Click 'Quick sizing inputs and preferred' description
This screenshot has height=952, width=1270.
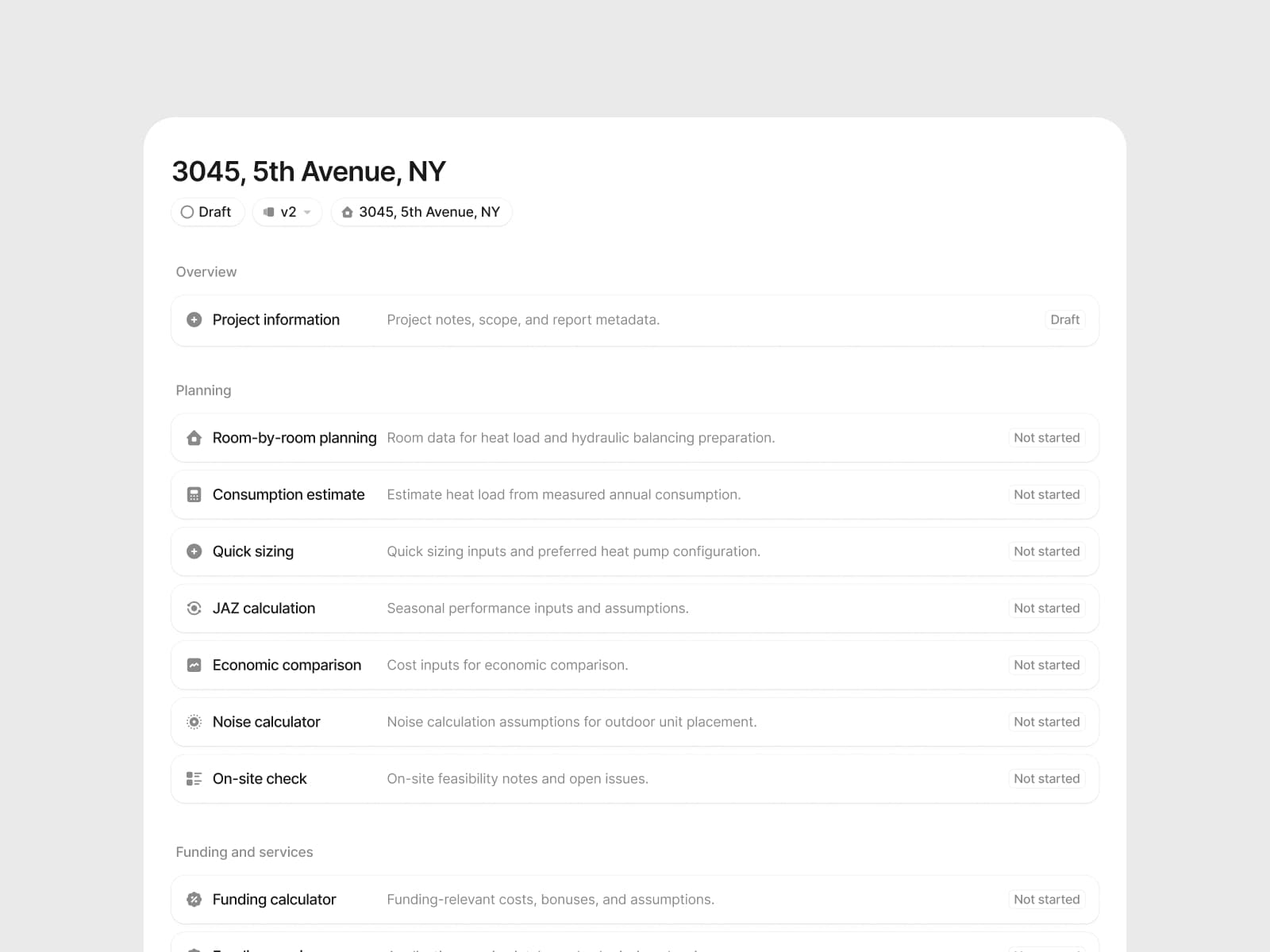point(573,551)
